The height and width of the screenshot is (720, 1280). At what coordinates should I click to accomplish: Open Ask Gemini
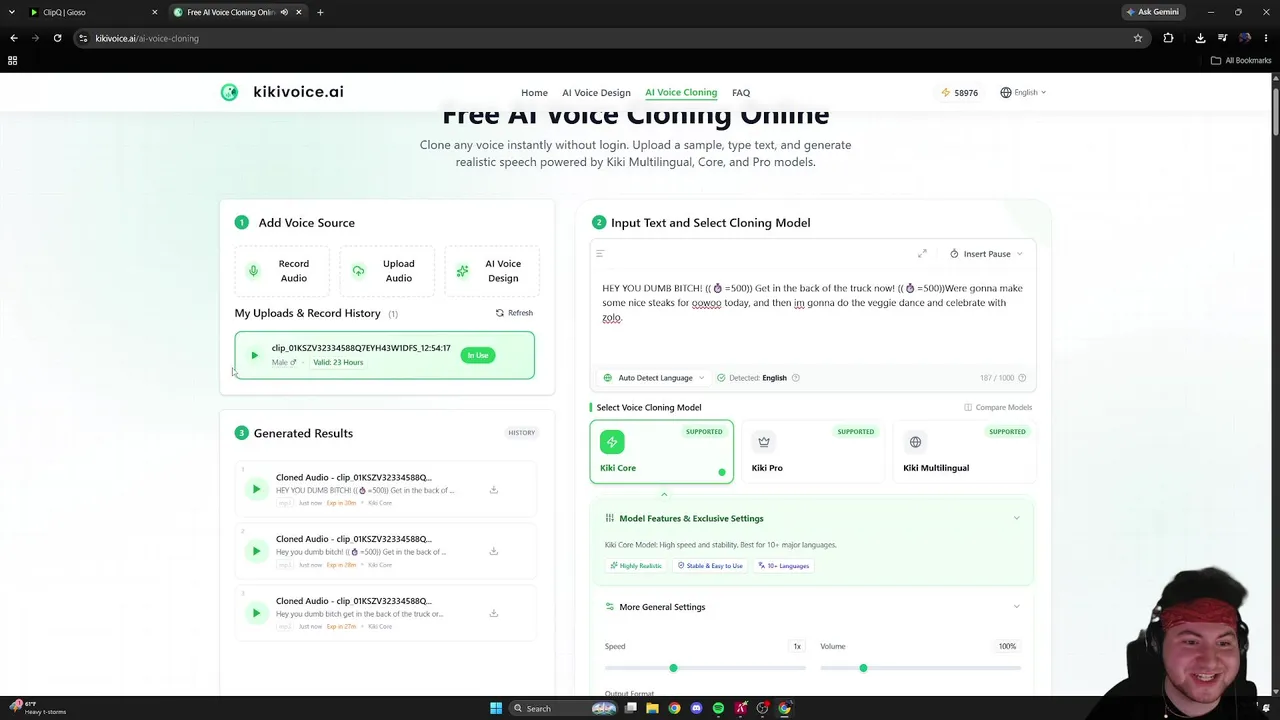point(1152,12)
